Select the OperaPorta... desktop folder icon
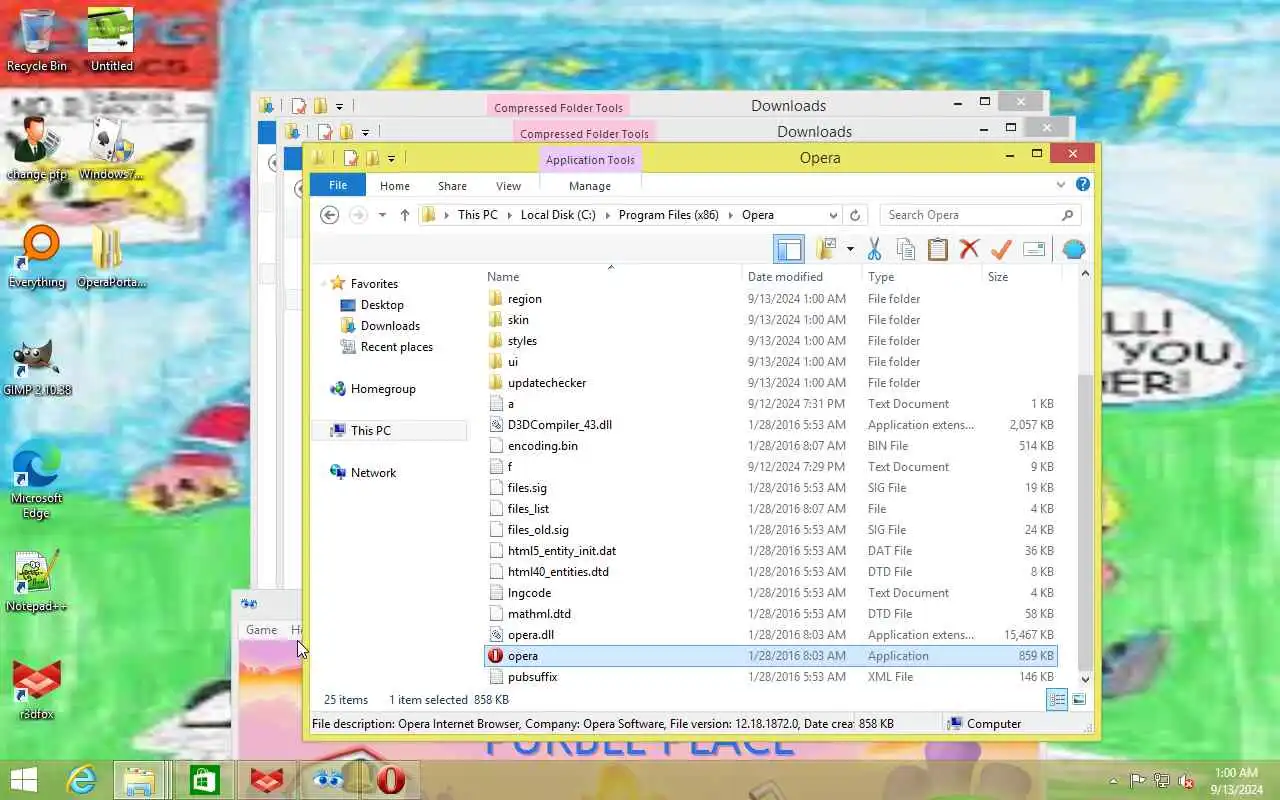The width and height of the screenshot is (1280, 800). coord(111,257)
